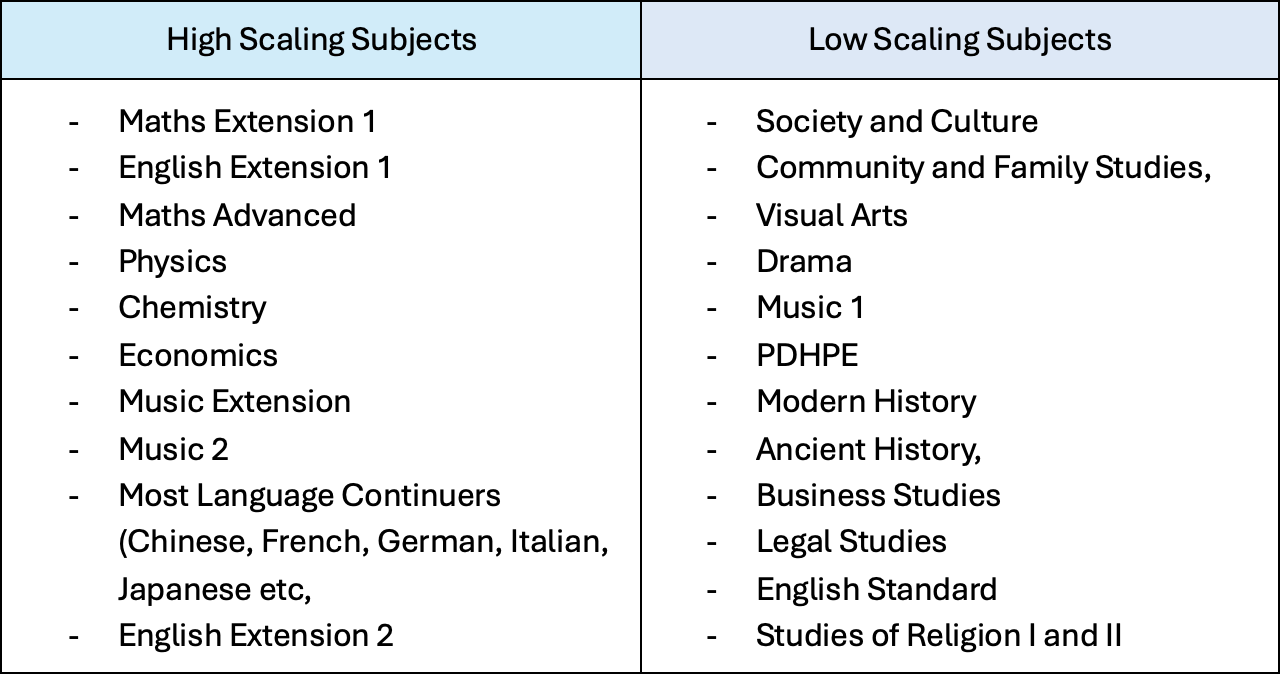Select Modern History list item
Screen dimensions: 1282x676
click(x=866, y=402)
